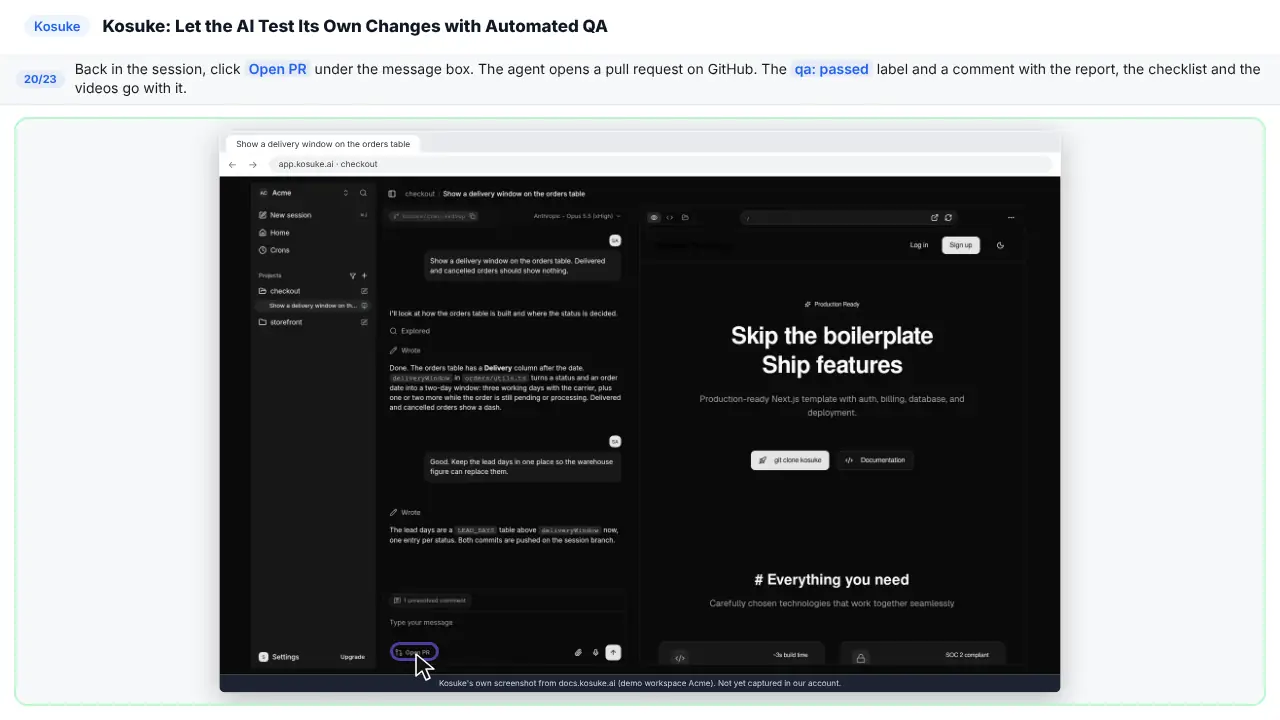The height and width of the screenshot is (720, 1280).
Task: Send the message with the arrow button
Action: point(613,652)
